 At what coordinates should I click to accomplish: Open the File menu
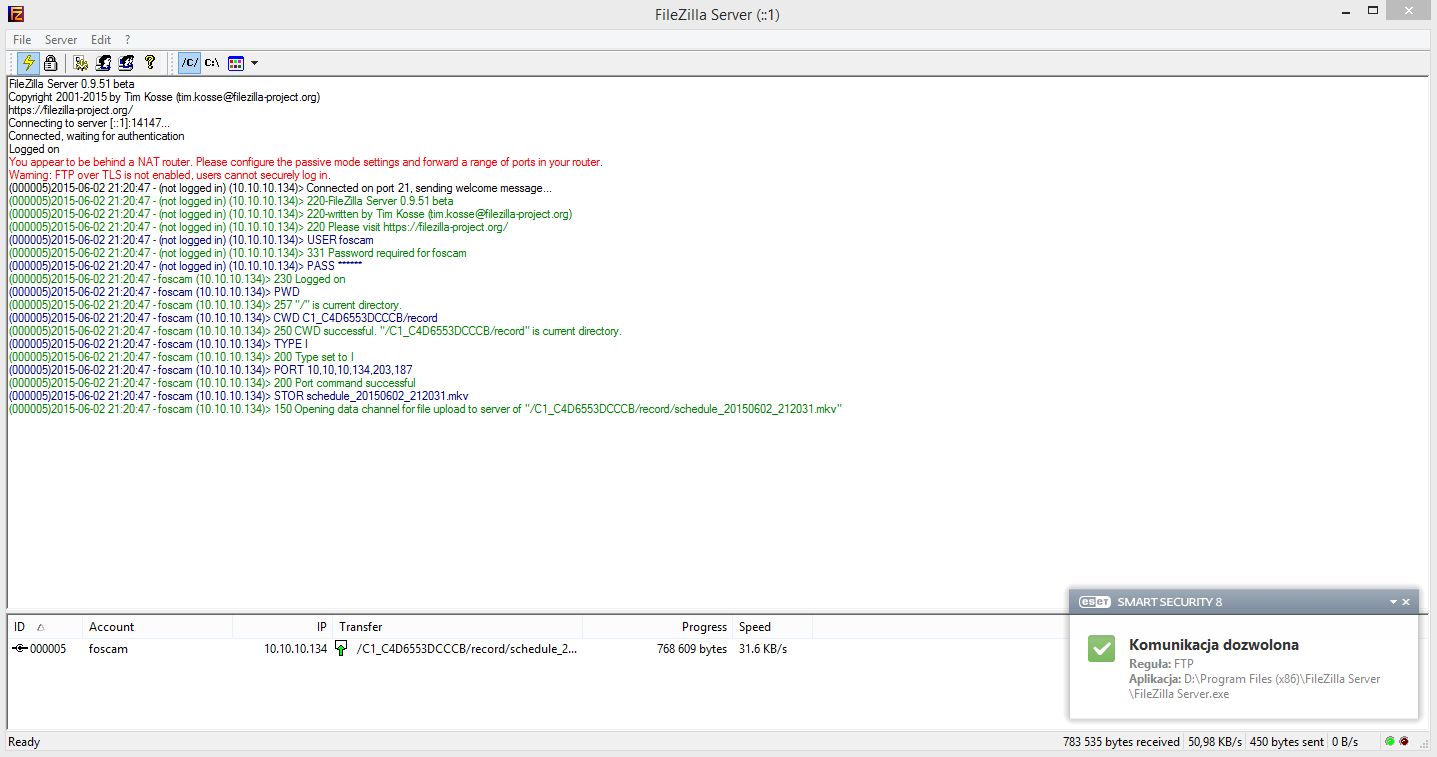coord(22,40)
